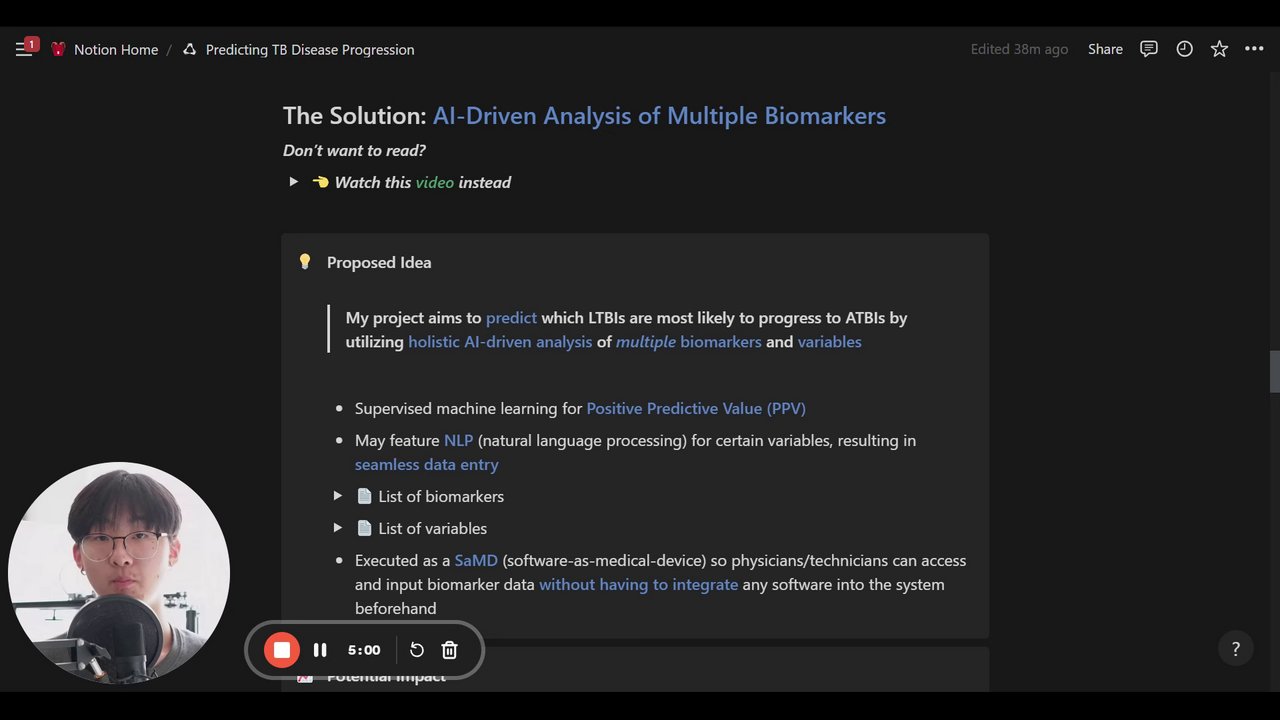The image size is (1280, 720).
Task: Open page history clock icon
Action: click(x=1184, y=49)
